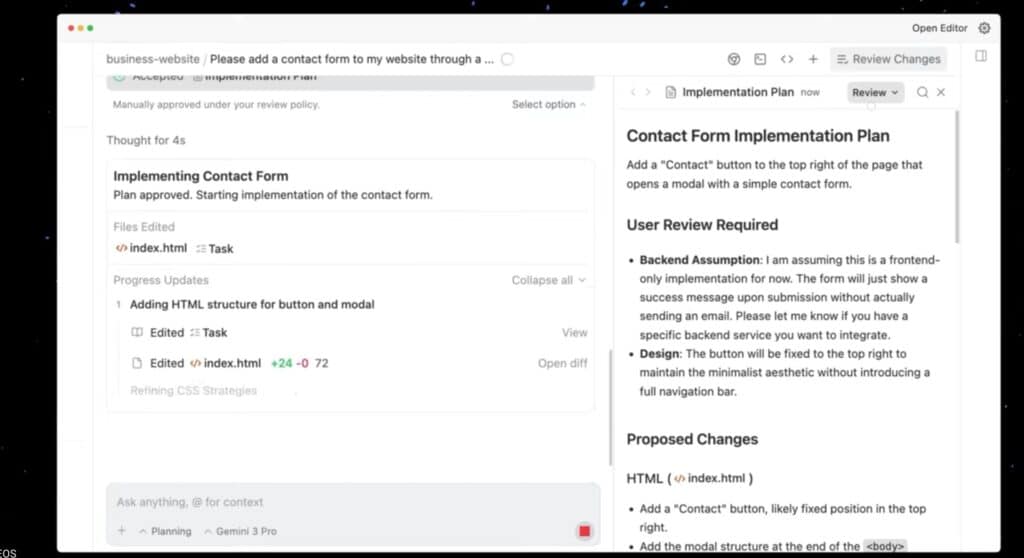Click the Review Changes button
Screen dimensions: 1024x558
[x=888, y=59]
